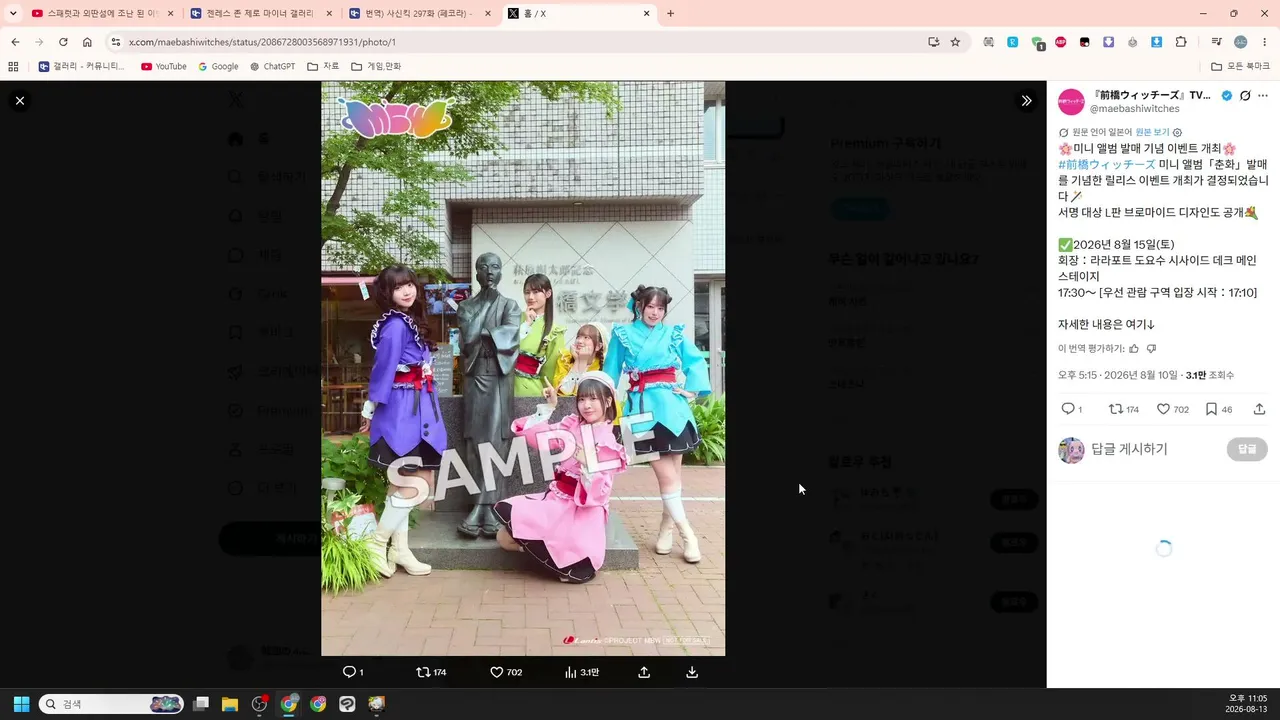Open the blue 'R' extension icon

click(x=1013, y=42)
